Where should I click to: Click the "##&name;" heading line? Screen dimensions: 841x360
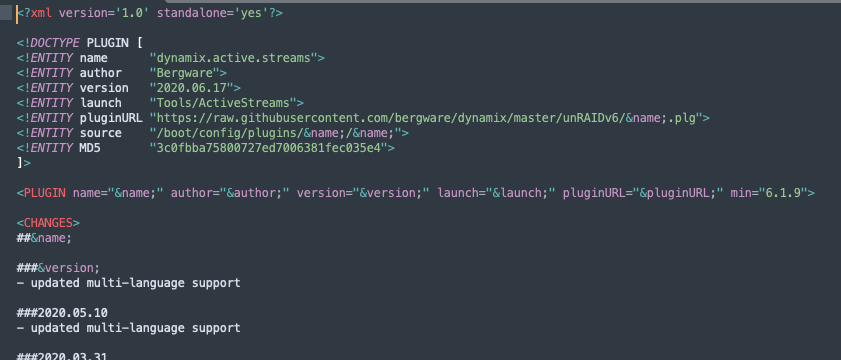tap(45, 238)
